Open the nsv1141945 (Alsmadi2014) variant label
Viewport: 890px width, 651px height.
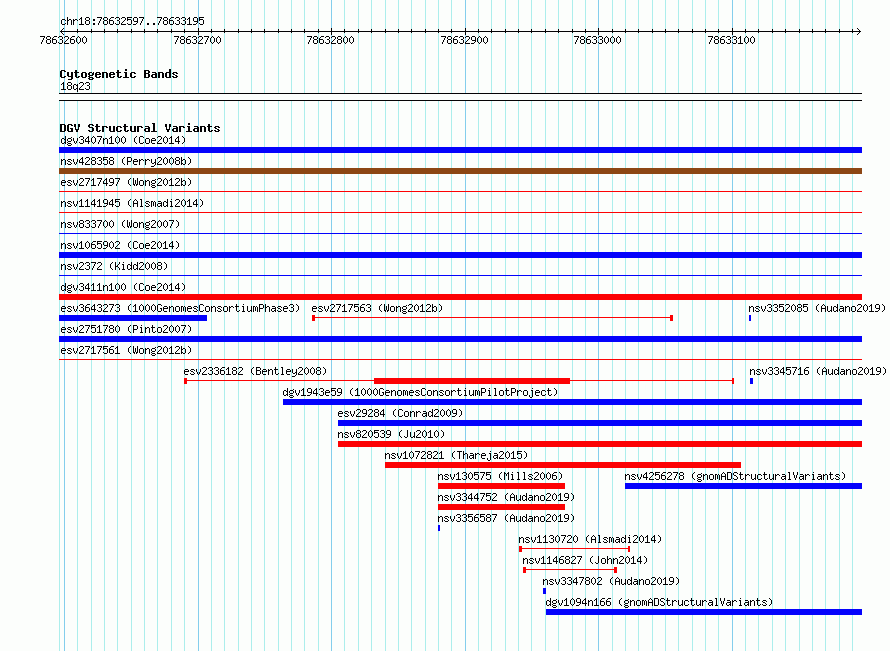[x=132, y=203]
